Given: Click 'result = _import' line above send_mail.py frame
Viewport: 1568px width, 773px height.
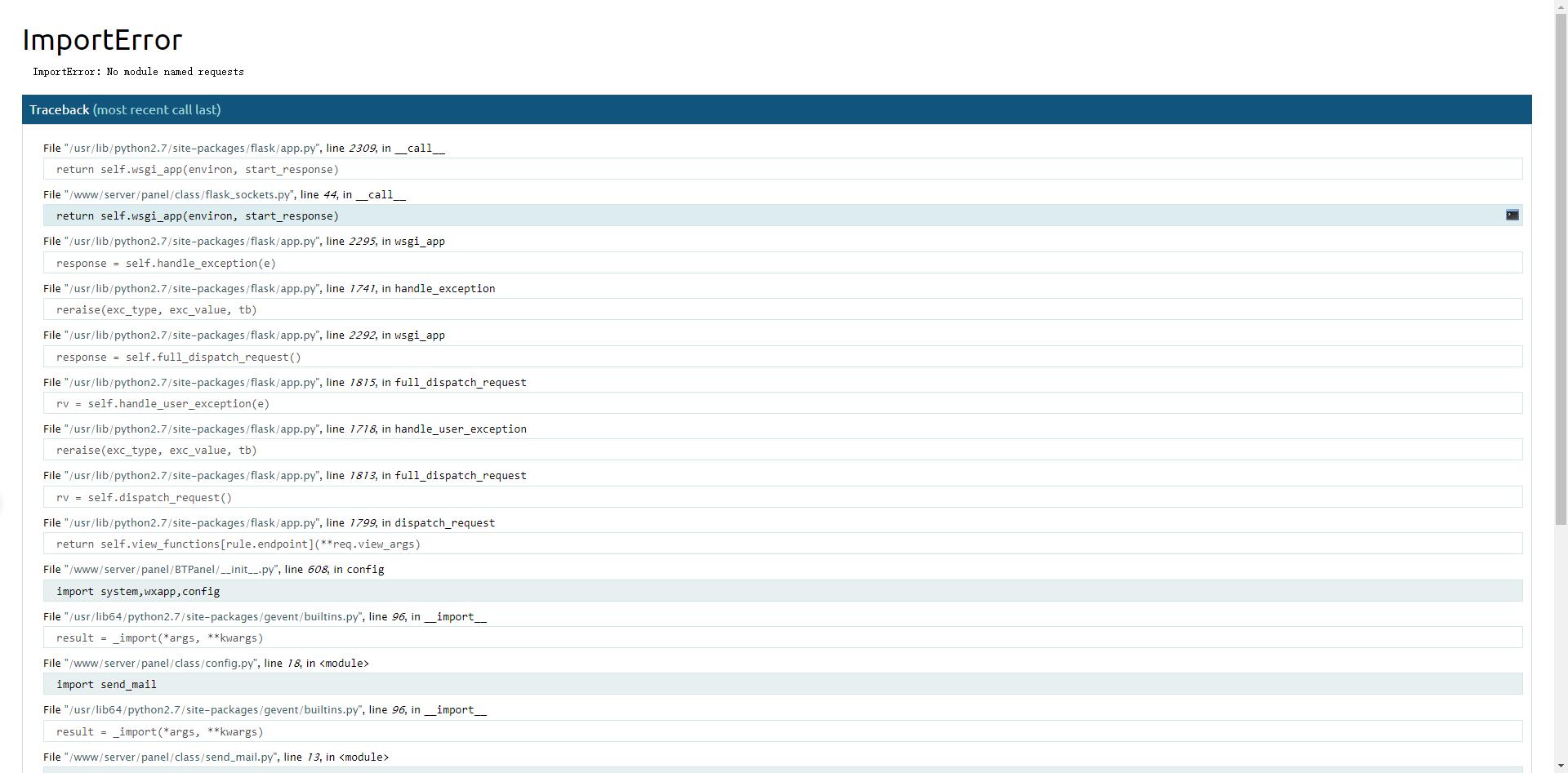Looking at the screenshot, I should click(782, 731).
